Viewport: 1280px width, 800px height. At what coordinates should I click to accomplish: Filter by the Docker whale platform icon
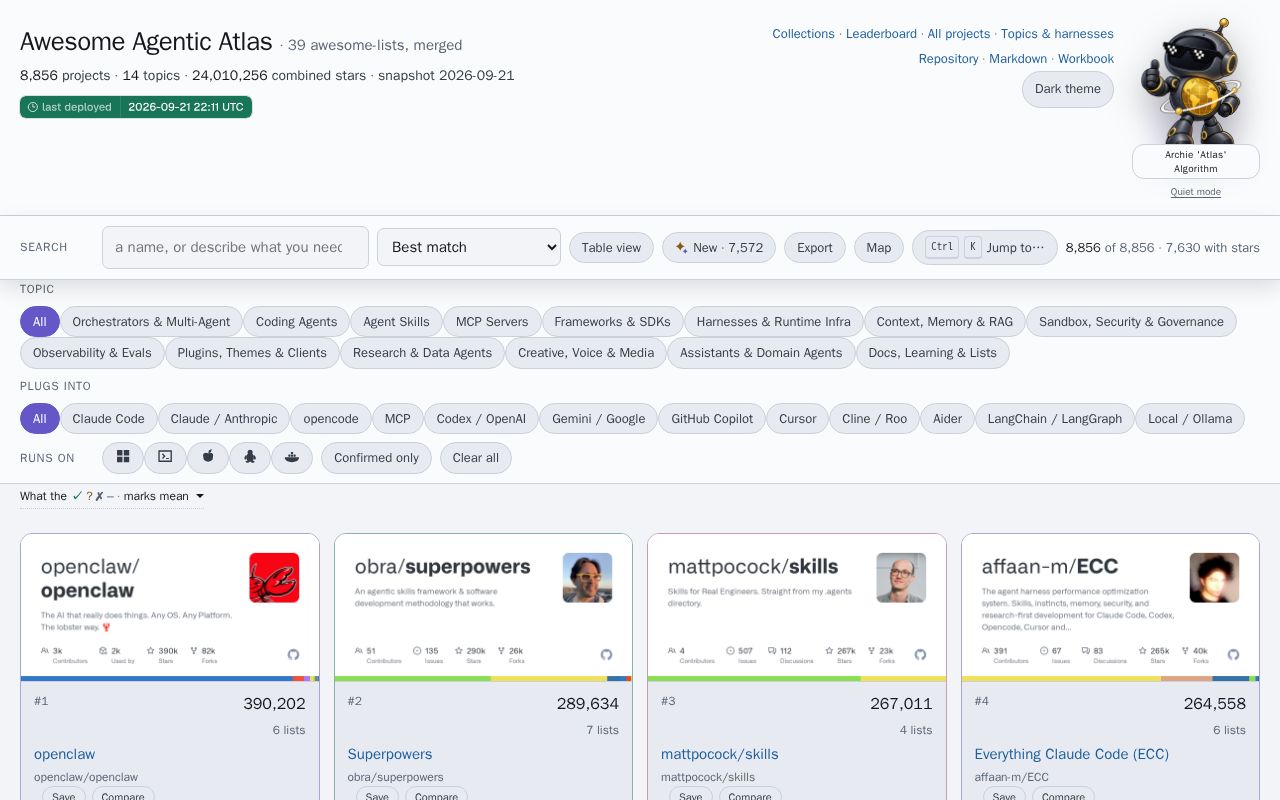[292, 457]
